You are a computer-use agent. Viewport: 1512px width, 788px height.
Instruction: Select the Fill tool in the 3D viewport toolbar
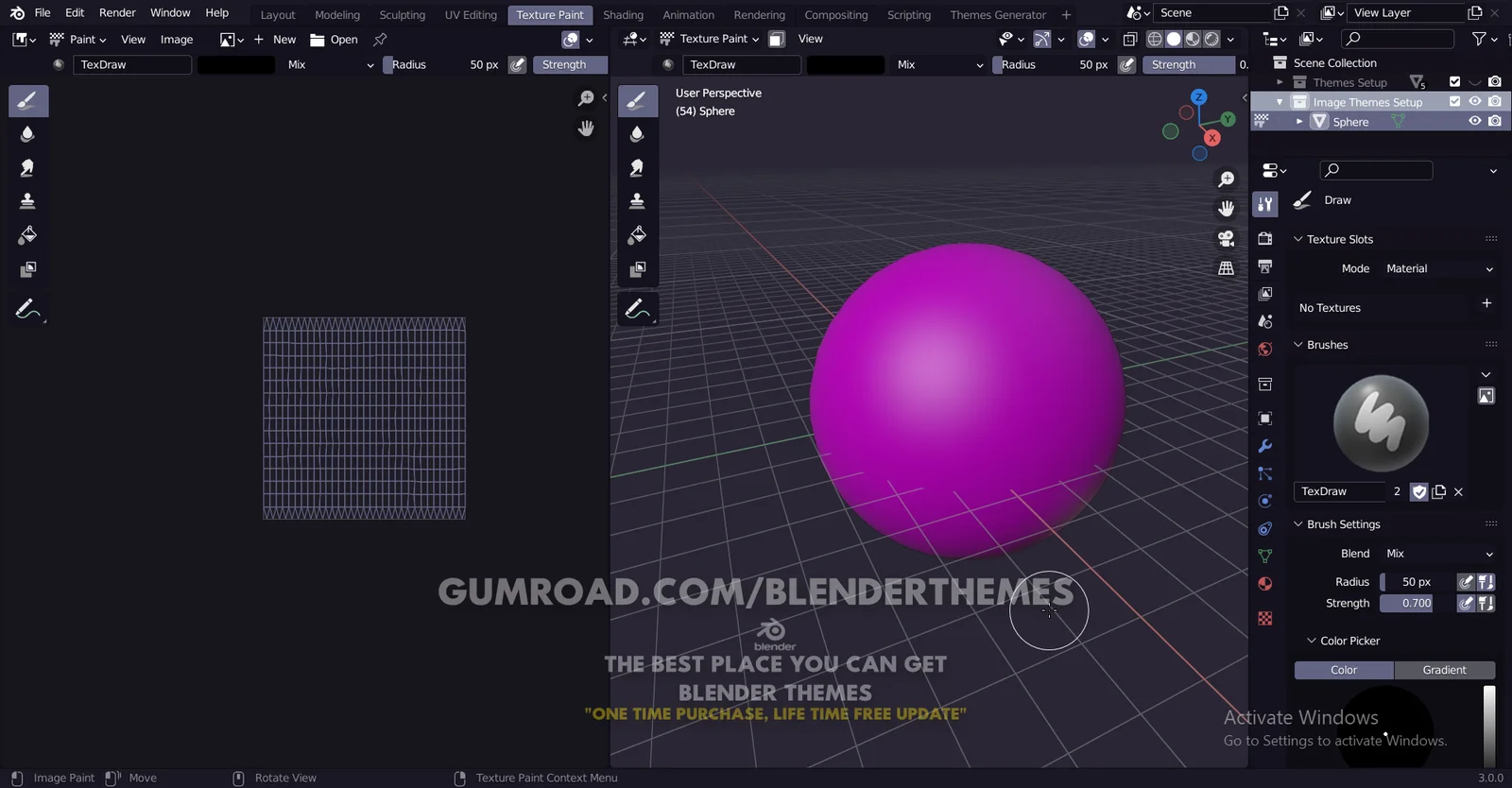click(638, 235)
